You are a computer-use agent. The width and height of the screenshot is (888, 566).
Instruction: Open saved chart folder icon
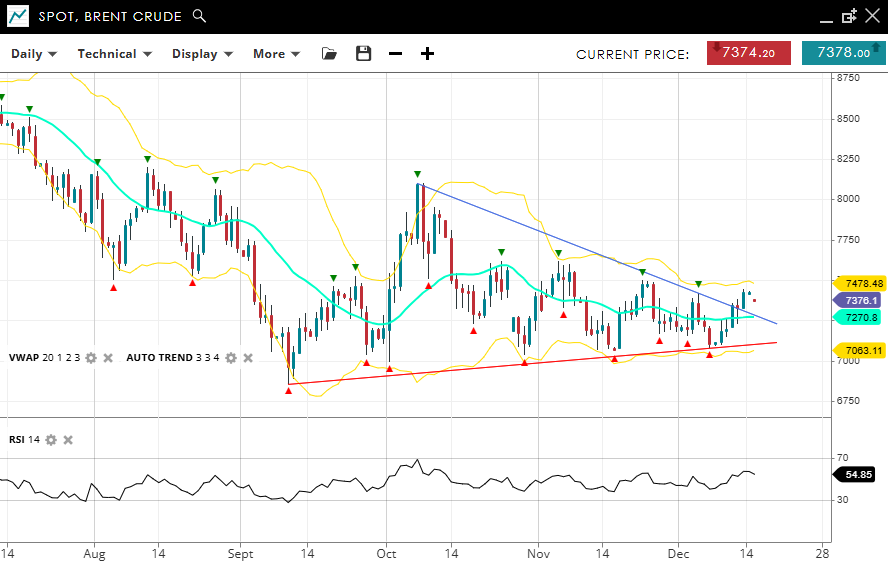(329, 54)
